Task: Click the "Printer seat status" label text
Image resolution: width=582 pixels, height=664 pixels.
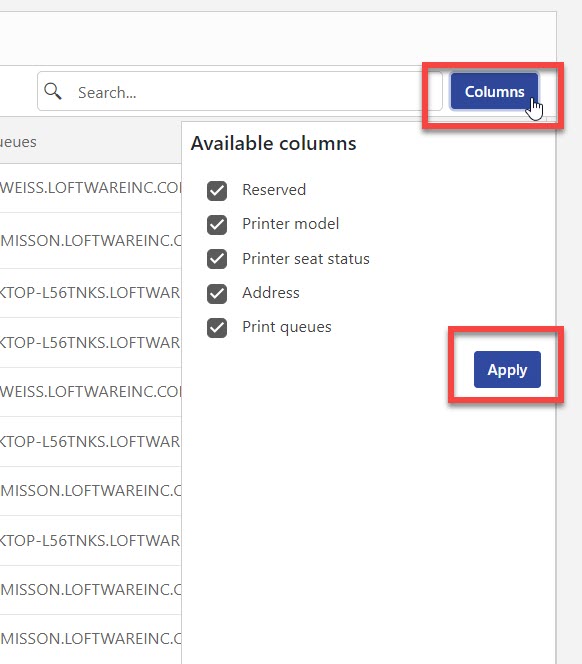Action: [306, 258]
